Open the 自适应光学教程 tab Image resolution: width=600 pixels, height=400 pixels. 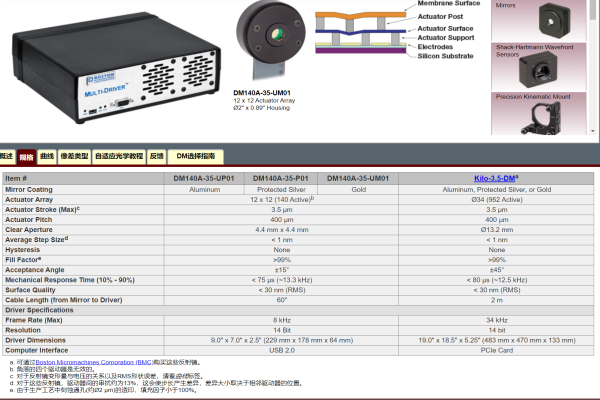(119, 156)
